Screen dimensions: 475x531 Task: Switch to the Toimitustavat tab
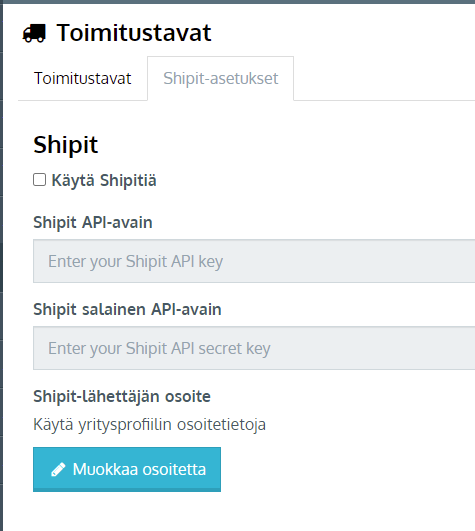[x=83, y=79]
